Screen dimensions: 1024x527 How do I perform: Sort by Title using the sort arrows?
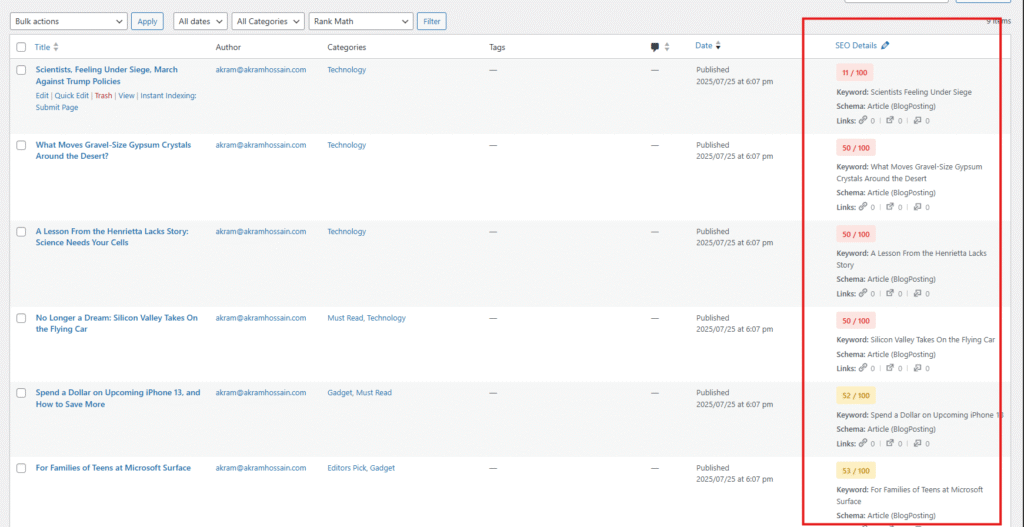[x=56, y=47]
